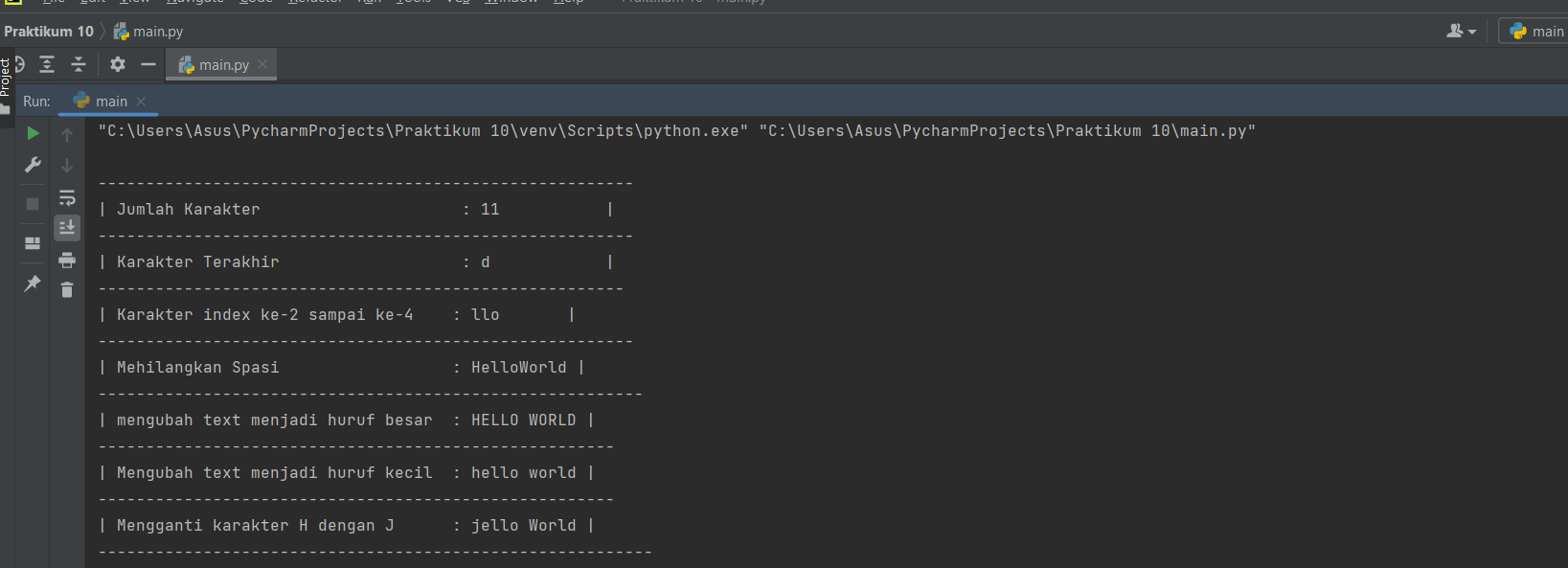The image size is (1568, 568).
Task: Click the 'jello World' output value
Action: pos(523,525)
